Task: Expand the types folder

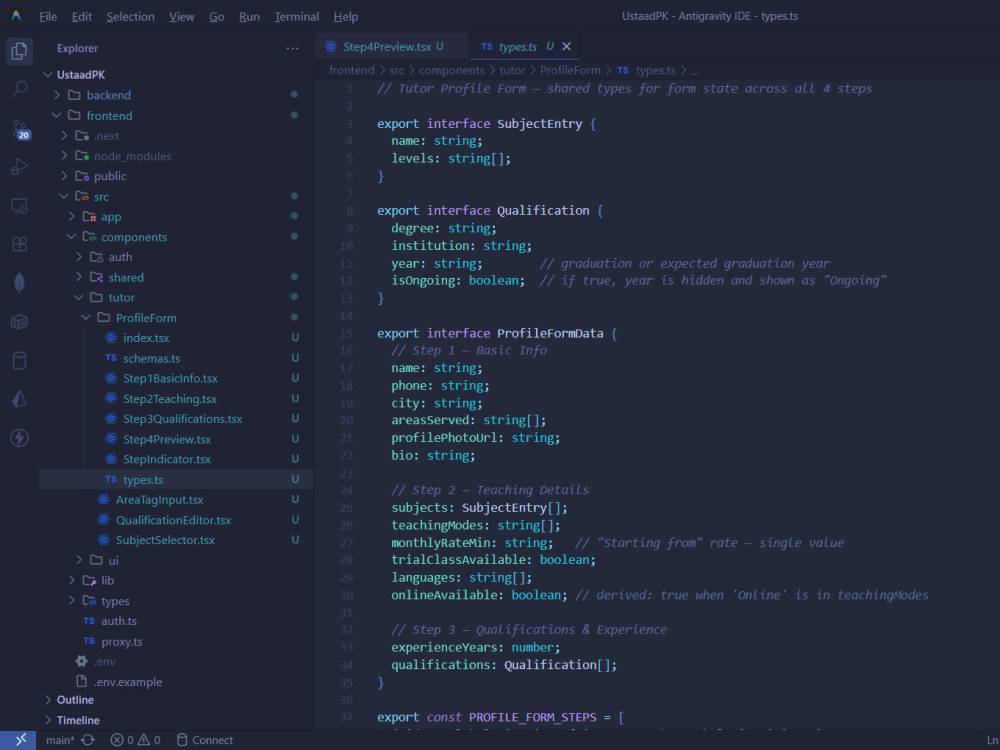Action: 176,601
